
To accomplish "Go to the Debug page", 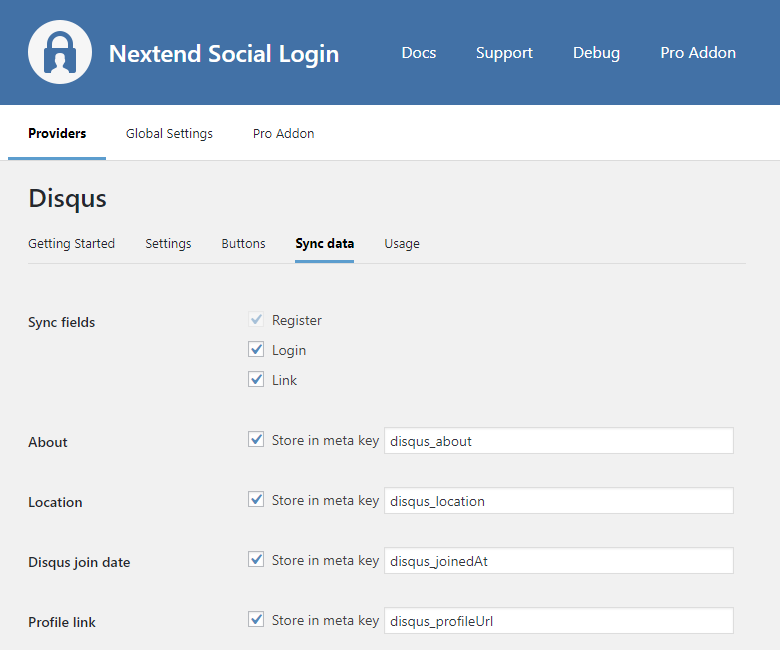I will tap(596, 53).
